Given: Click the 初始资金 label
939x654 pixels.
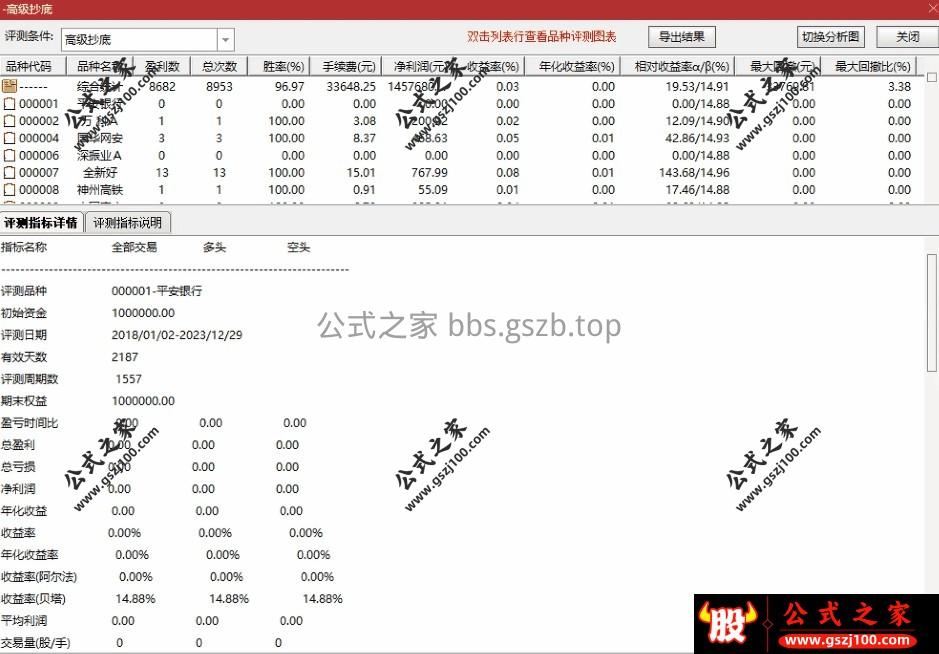Looking at the screenshot, I should (24, 313).
